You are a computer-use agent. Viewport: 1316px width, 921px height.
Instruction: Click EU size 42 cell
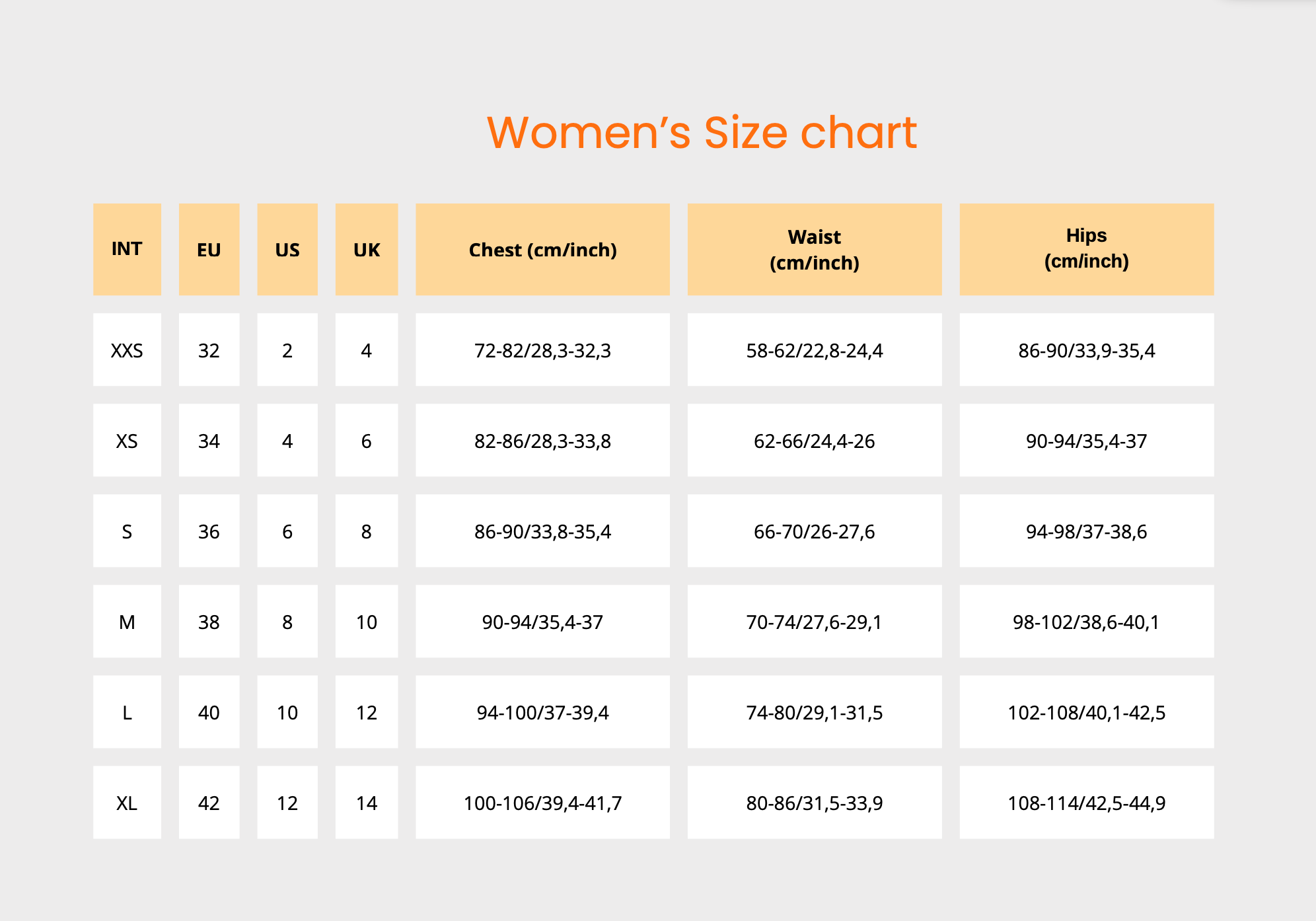(209, 803)
